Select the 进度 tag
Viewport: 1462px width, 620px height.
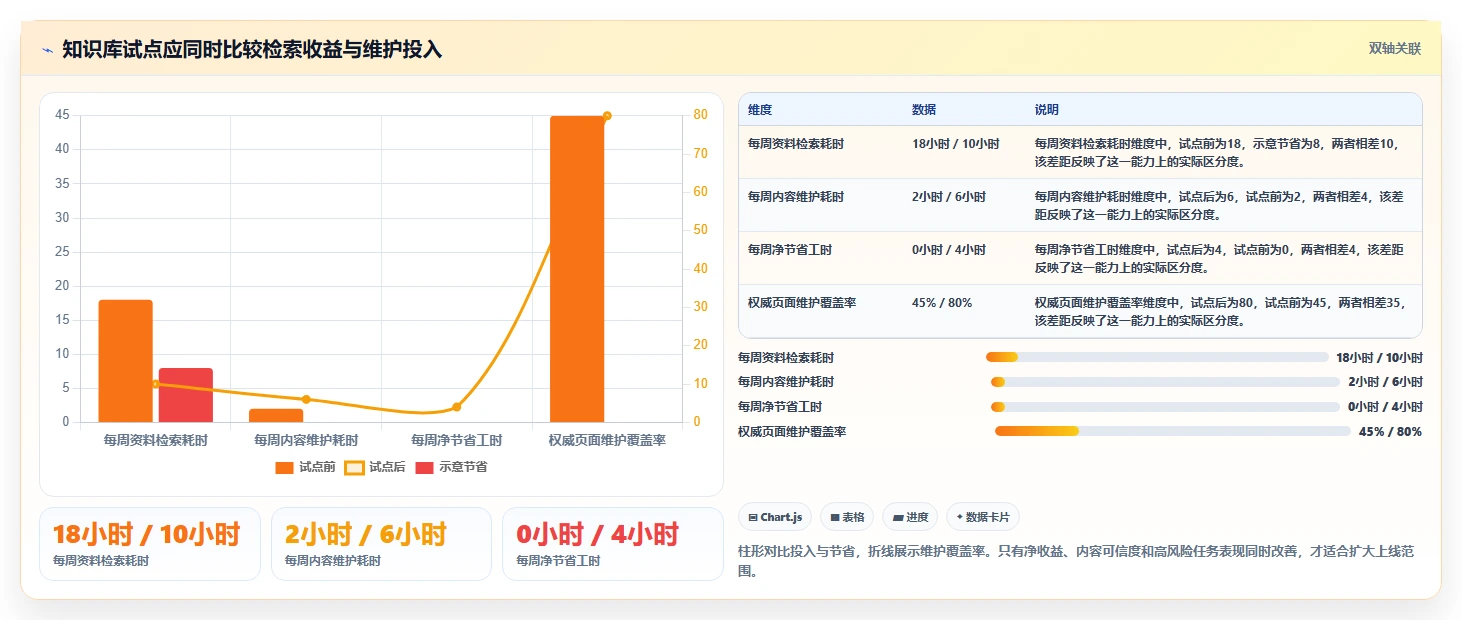pos(909,517)
